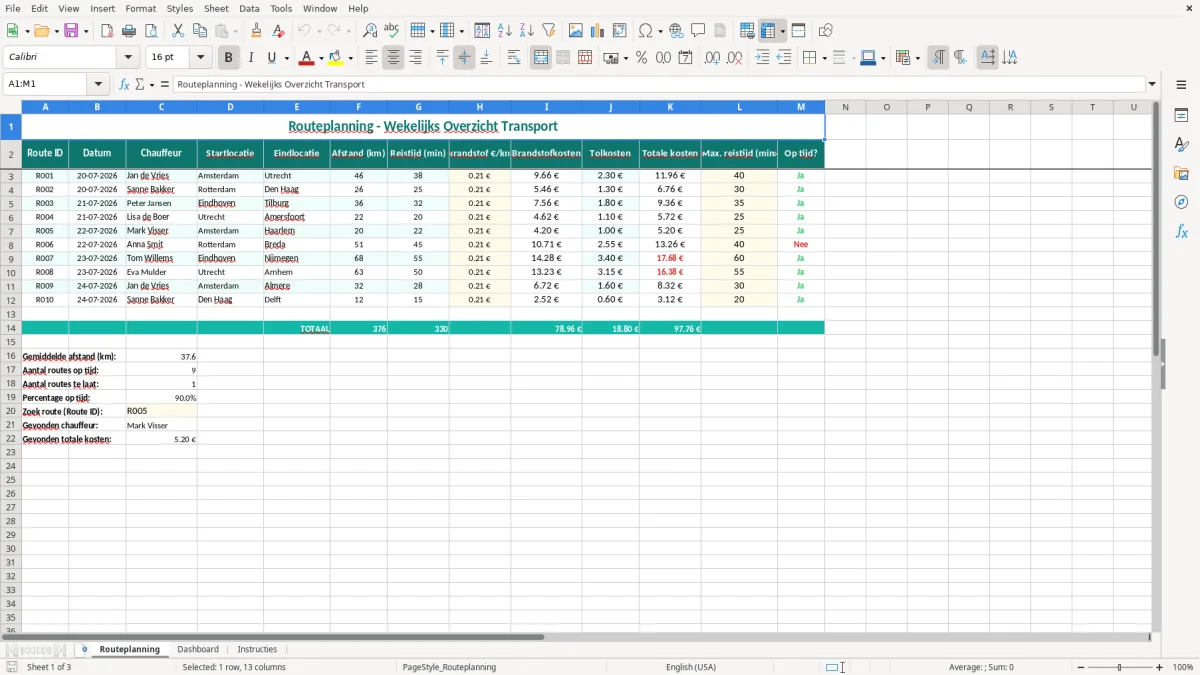The width and height of the screenshot is (1200, 675).
Task: Apply font color red swatch
Action: click(306, 58)
